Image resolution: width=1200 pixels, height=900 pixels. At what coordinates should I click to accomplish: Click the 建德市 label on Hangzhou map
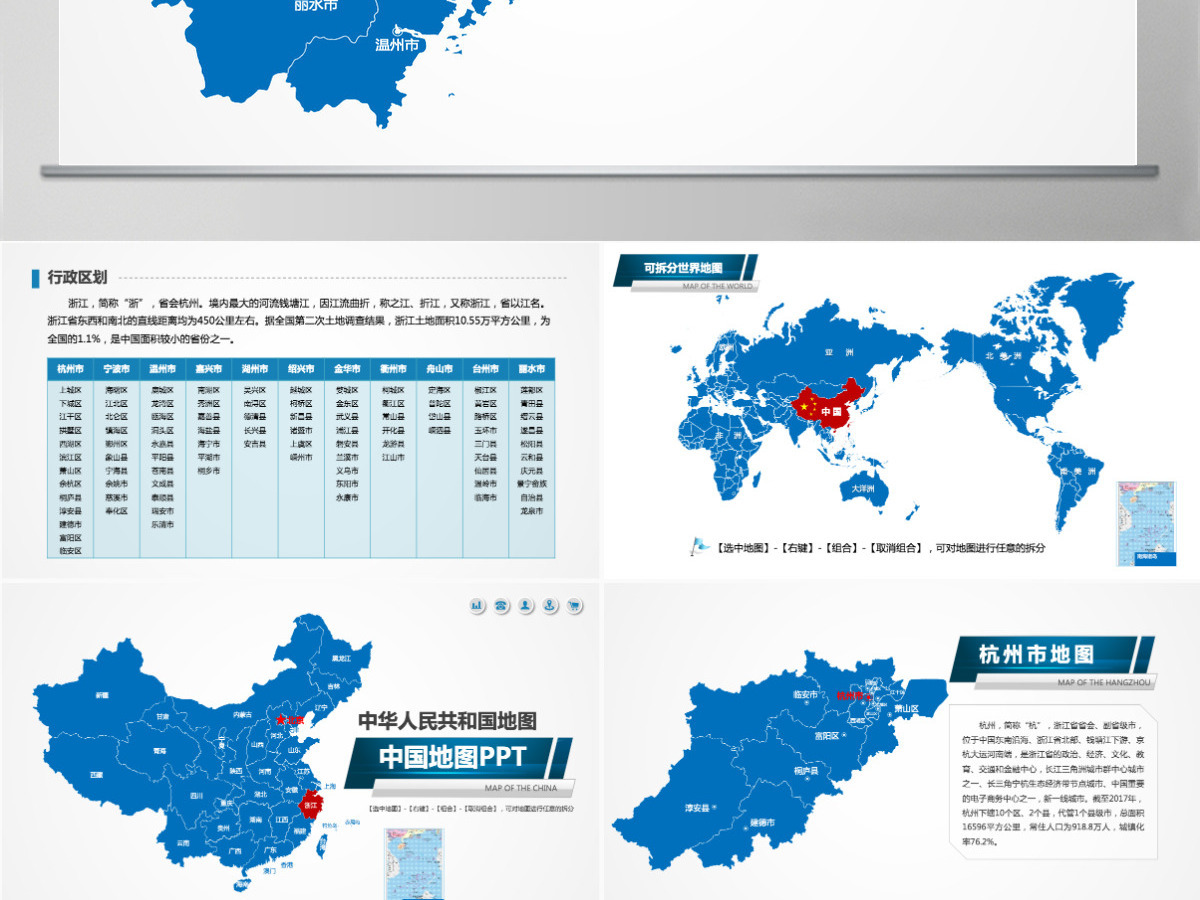click(762, 822)
